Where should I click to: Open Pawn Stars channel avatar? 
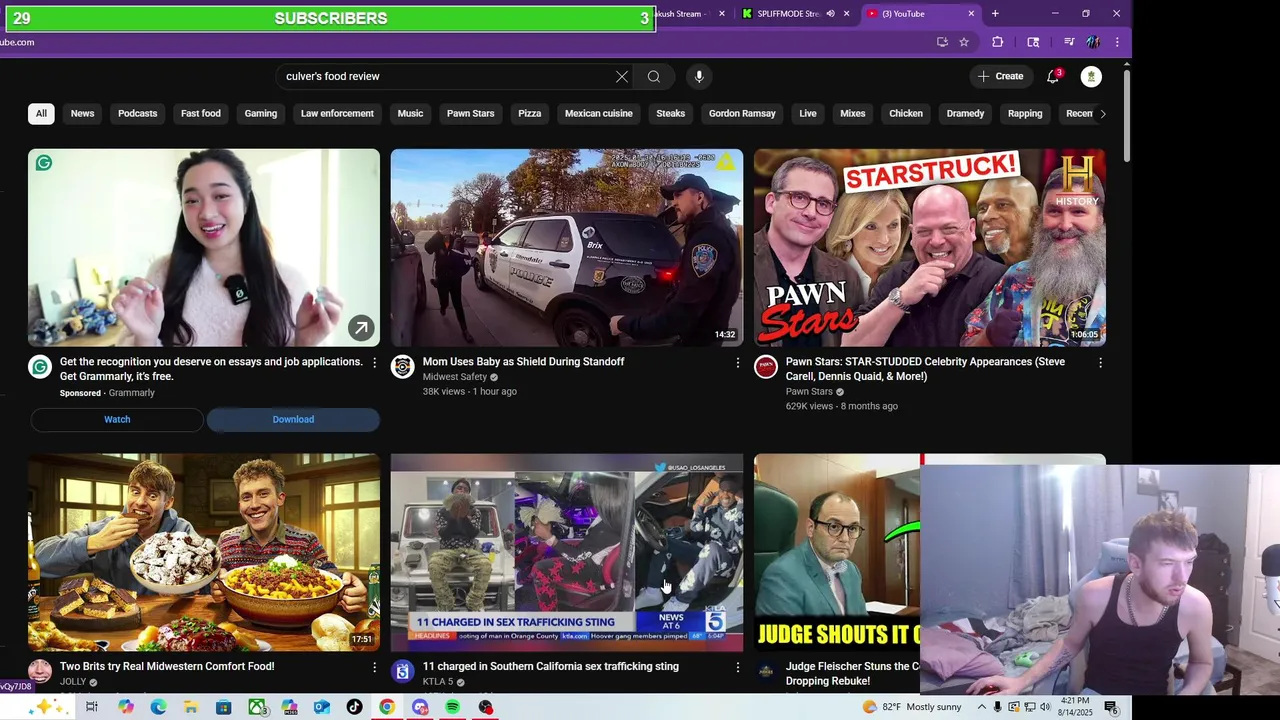(x=766, y=367)
